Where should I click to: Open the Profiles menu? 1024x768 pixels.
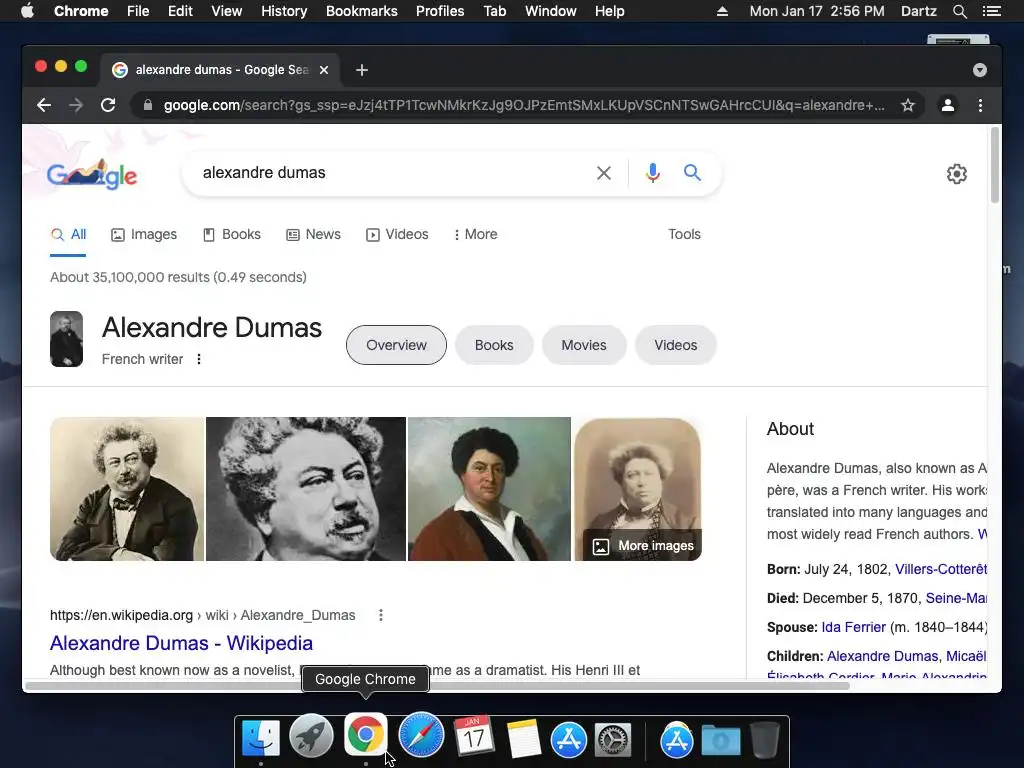(440, 11)
